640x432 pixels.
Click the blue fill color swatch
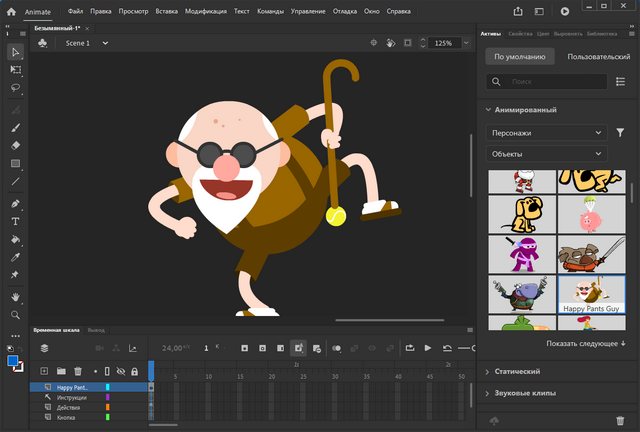(13, 361)
